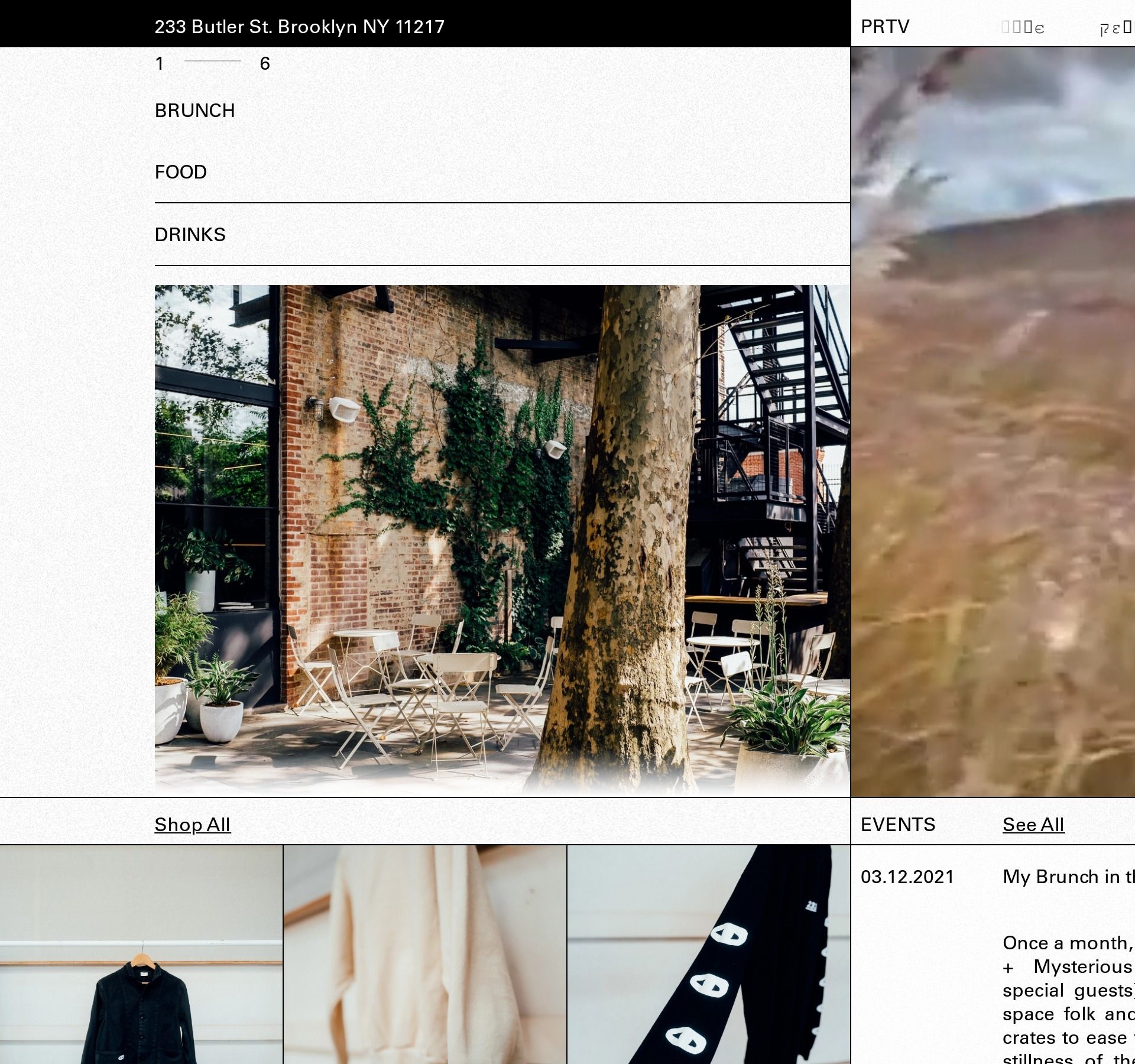The image size is (1135, 1064).
Task: Click the PRTV heading
Action: [x=885, y=27]
